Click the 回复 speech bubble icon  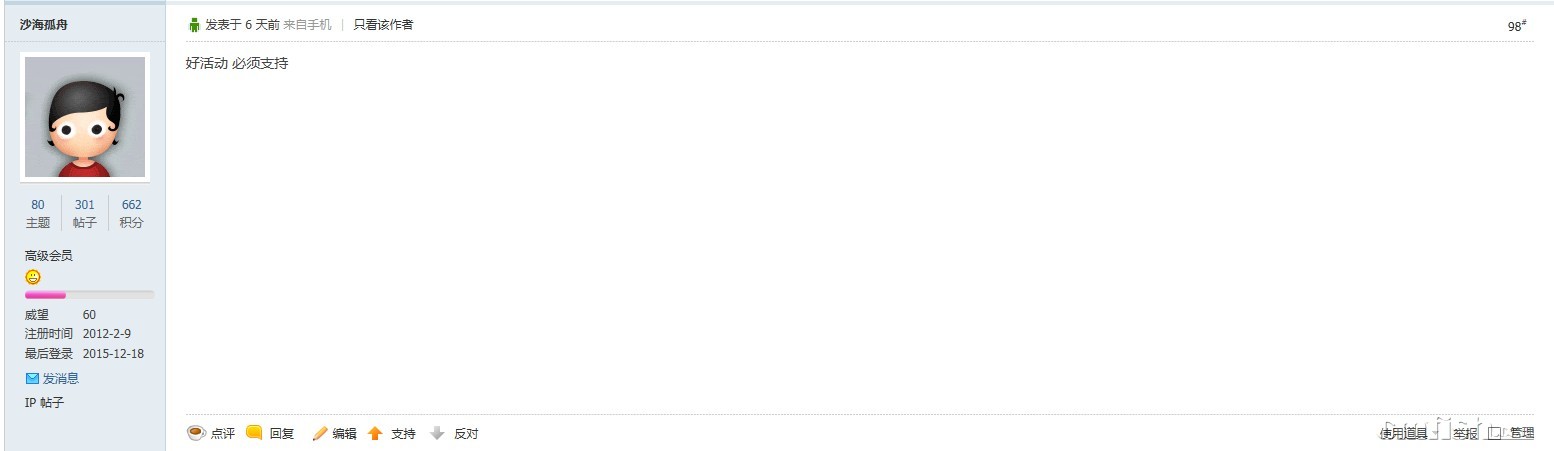pos(254,433)
